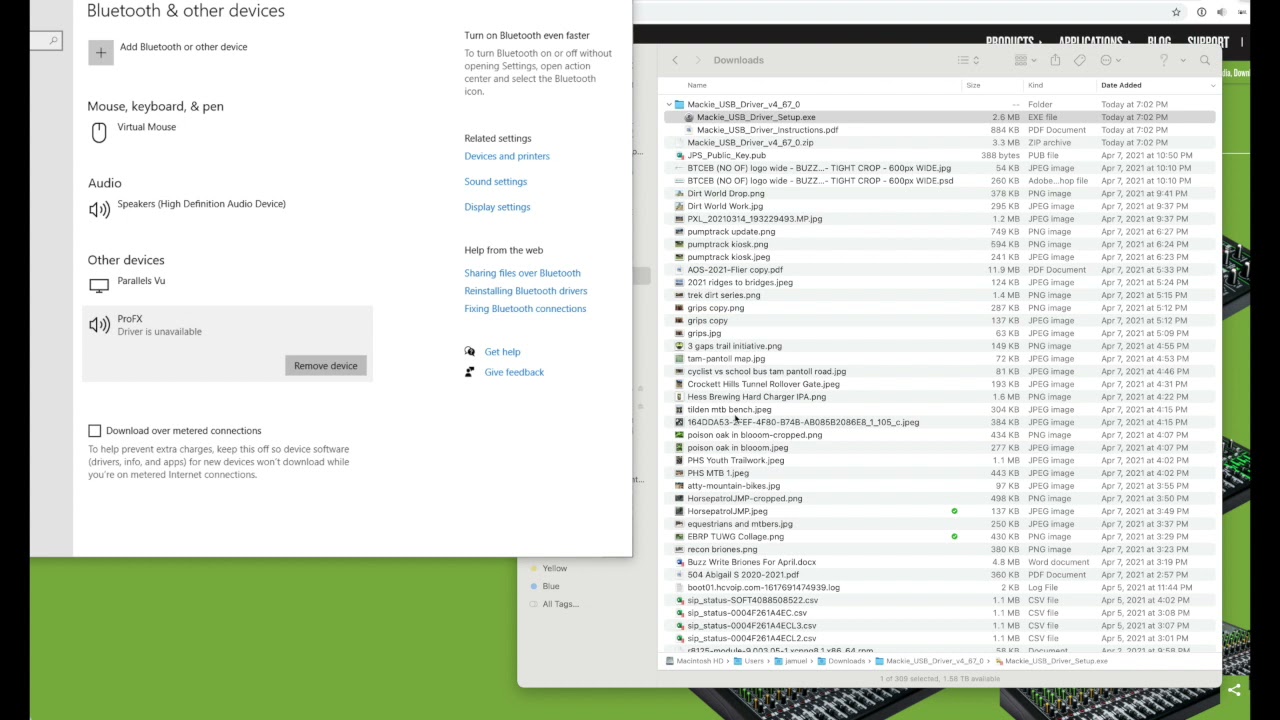This screenshot has height=720, width=1280.
Task: Click the green share icon on webpage
Action: (x=1234, y=690)
